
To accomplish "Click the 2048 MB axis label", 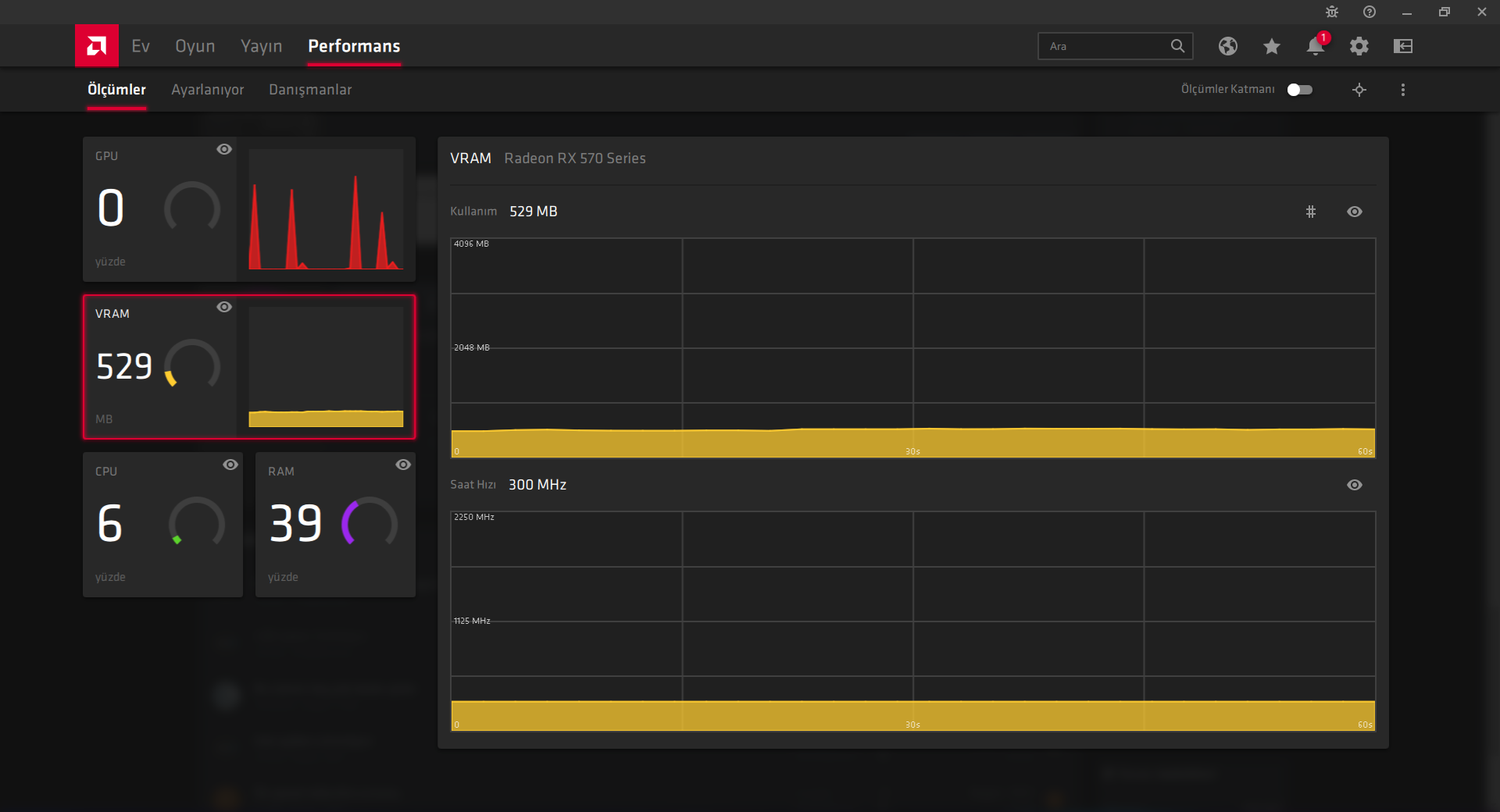I will click(472, 347).
